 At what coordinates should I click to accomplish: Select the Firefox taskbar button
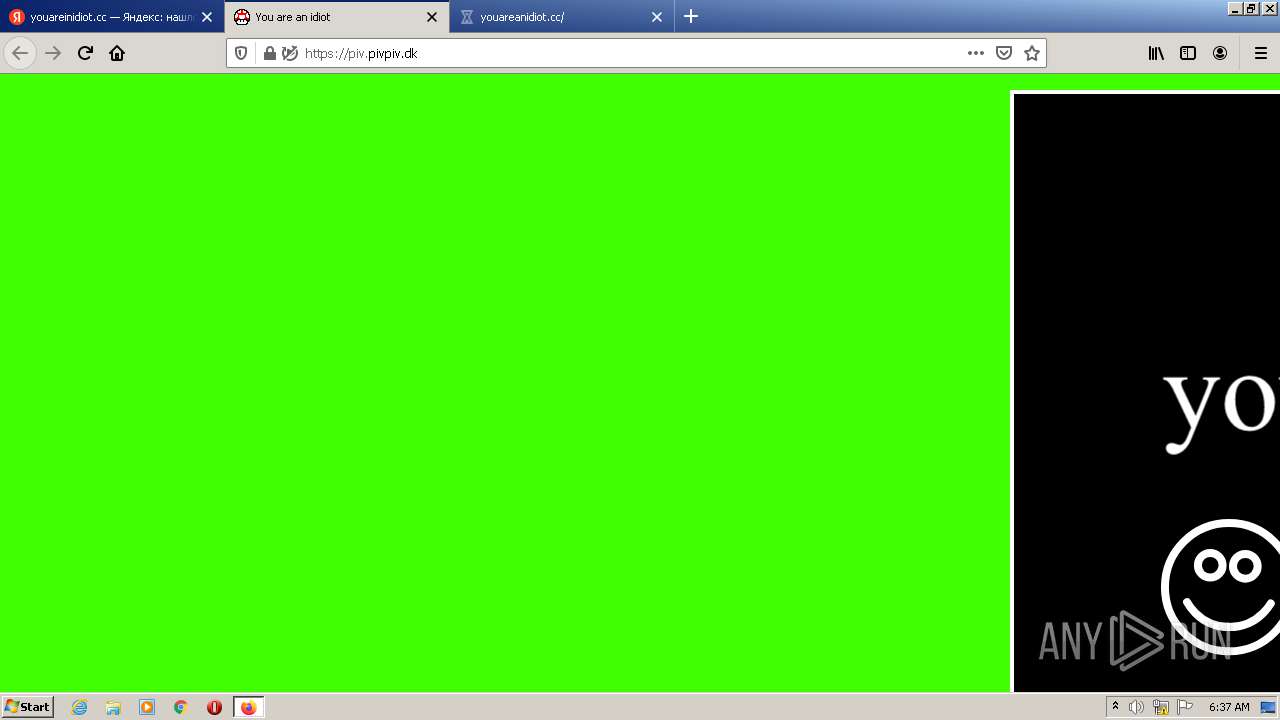coord(249,707)
